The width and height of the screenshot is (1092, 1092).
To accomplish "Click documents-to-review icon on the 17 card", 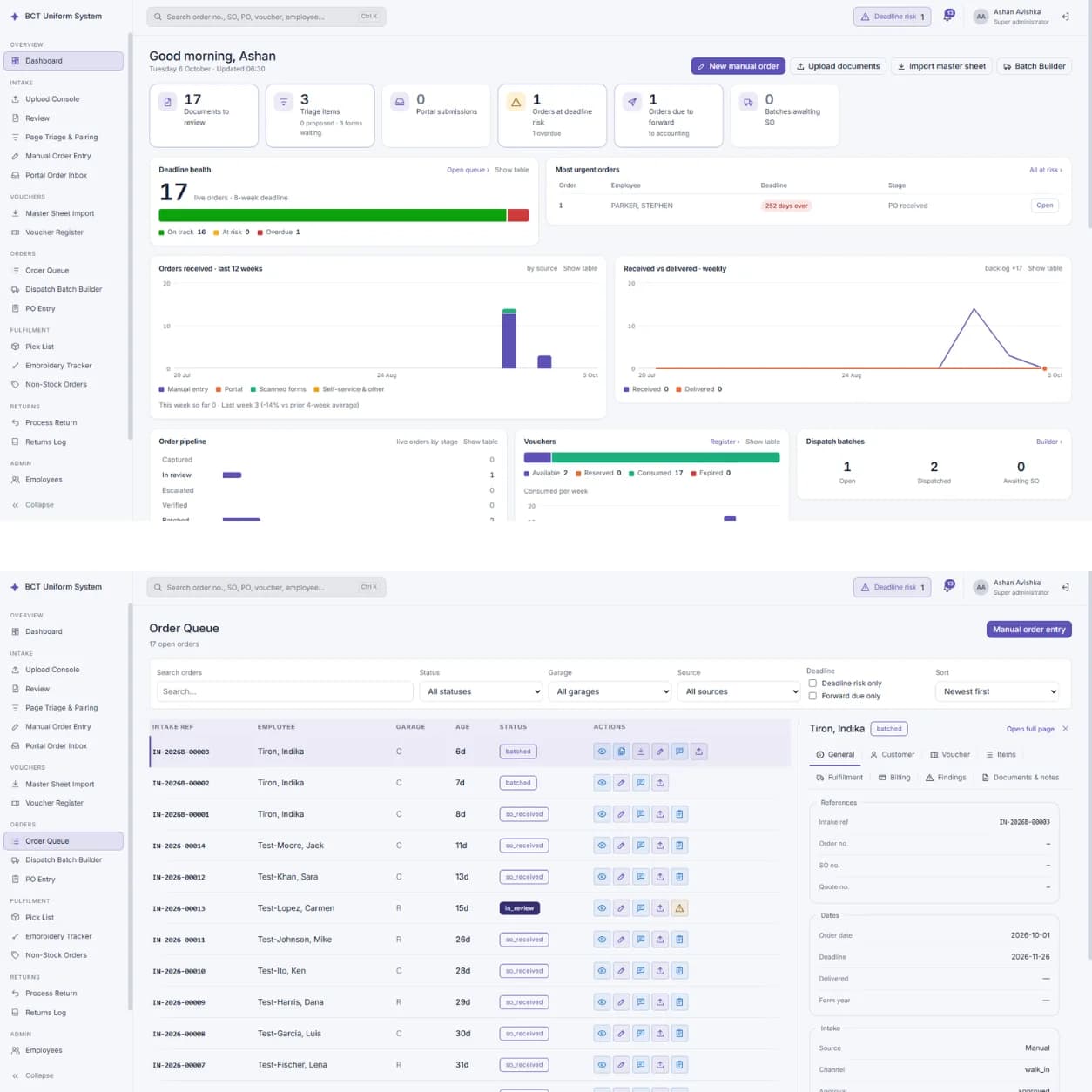I will (168, 102).
